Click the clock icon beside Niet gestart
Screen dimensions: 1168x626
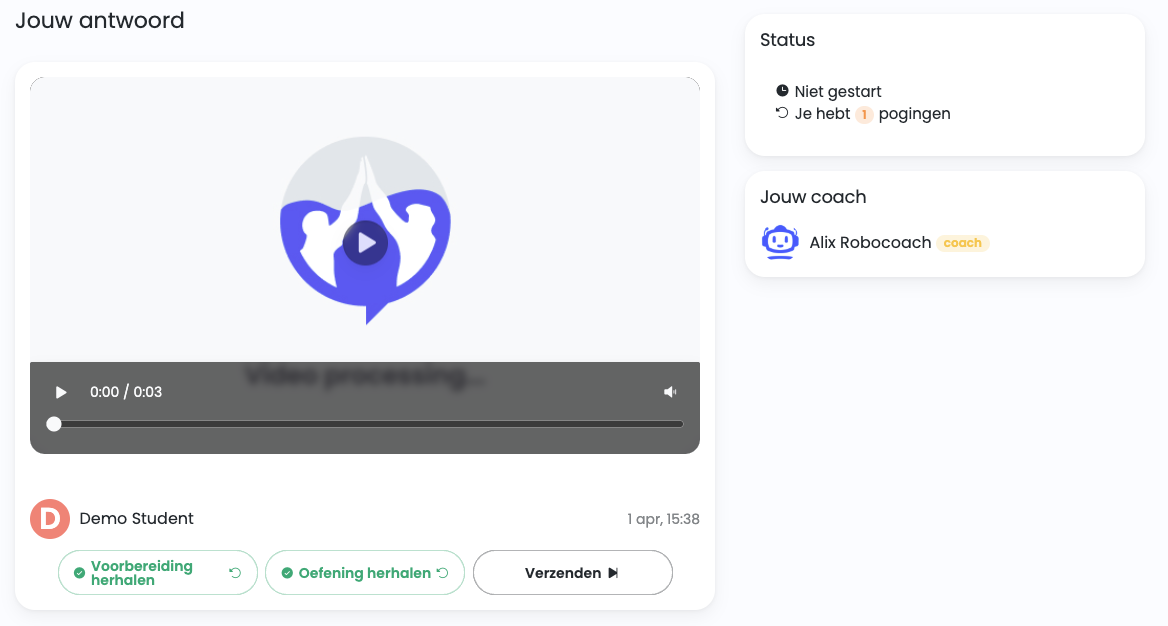coord(782,91)
